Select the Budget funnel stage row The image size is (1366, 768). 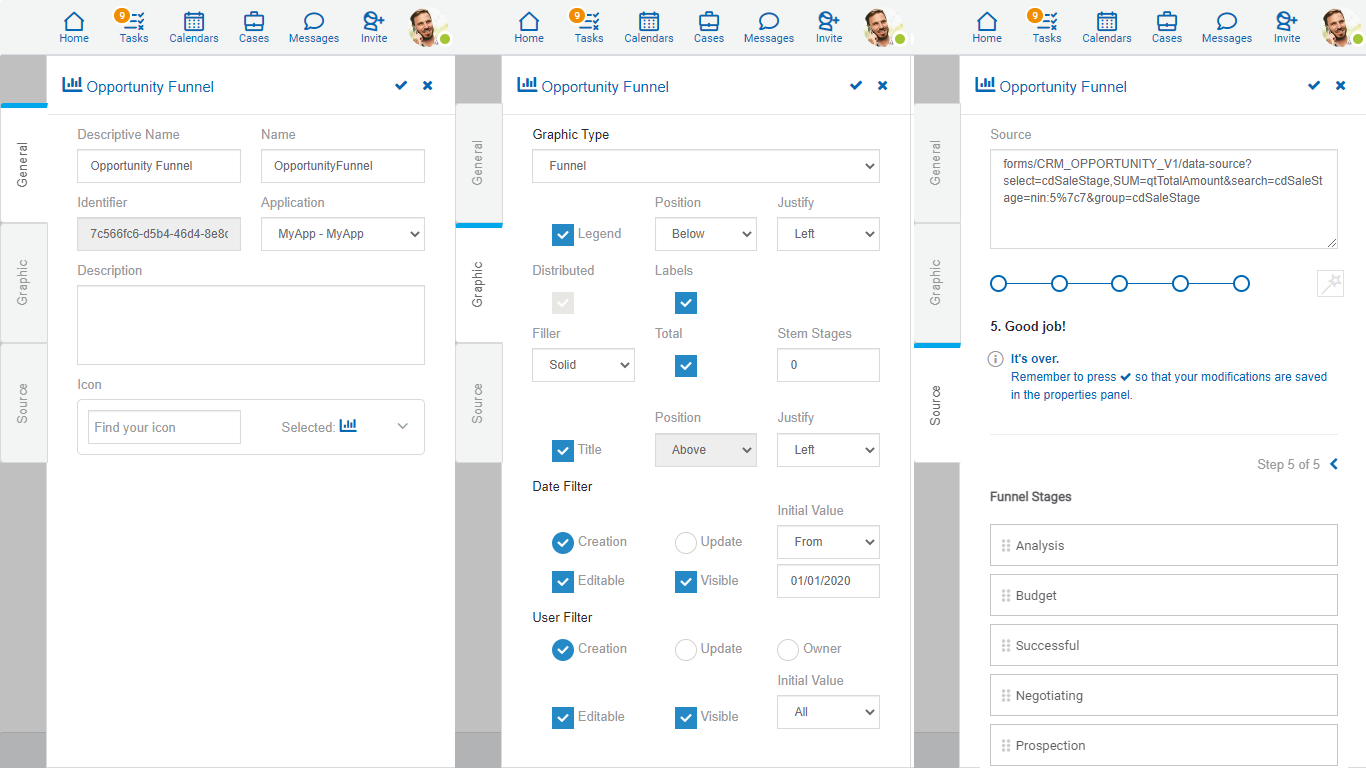pyautogui.click(x=1163, y=595)
